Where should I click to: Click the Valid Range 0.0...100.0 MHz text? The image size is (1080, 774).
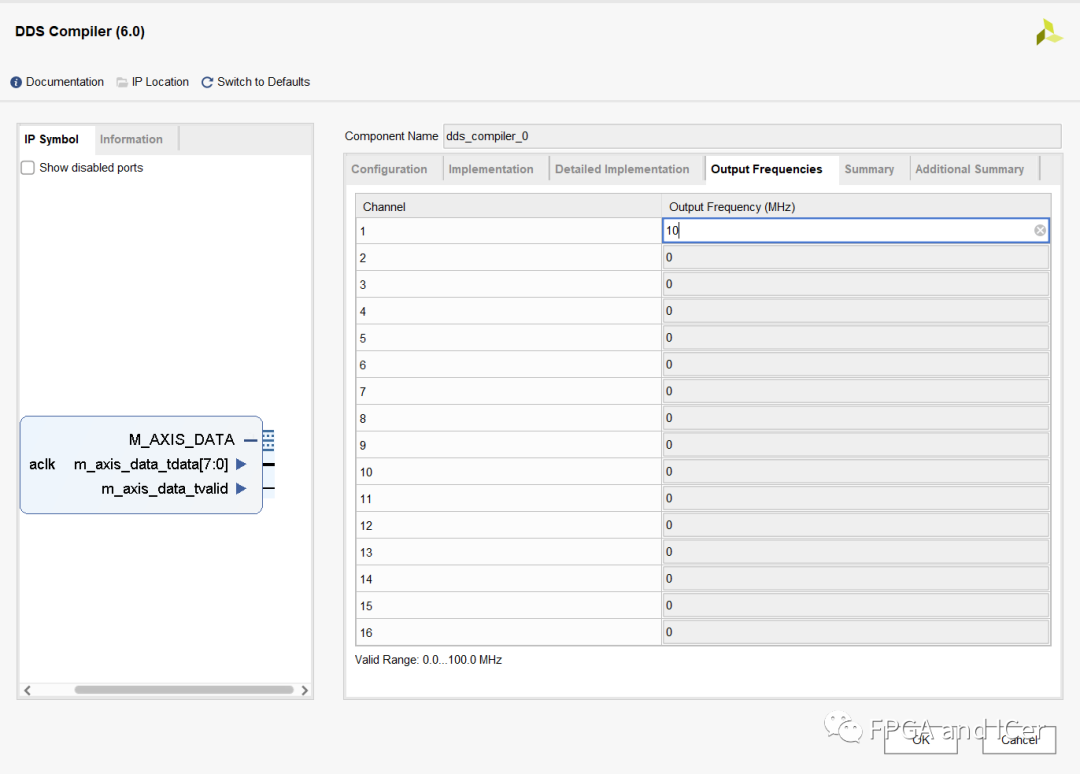click(x=428, y=660)
